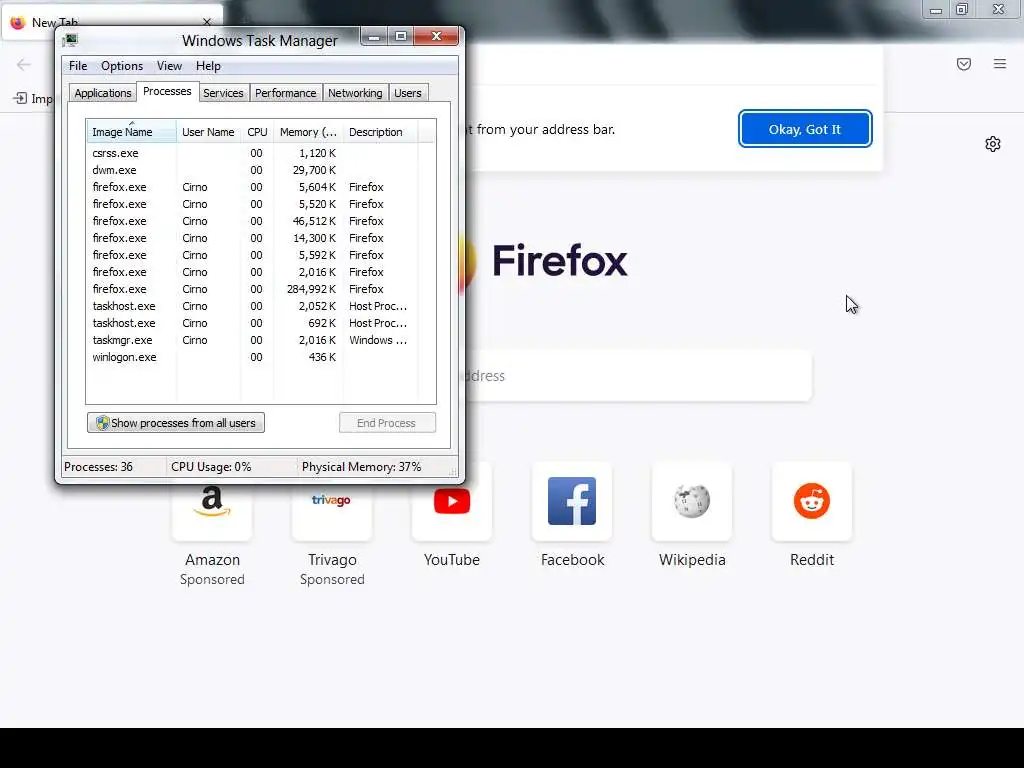Viewport: 1024px width, 768px height.
Task: Maximize the Windows Task Manager window
Action: point(401,37)
